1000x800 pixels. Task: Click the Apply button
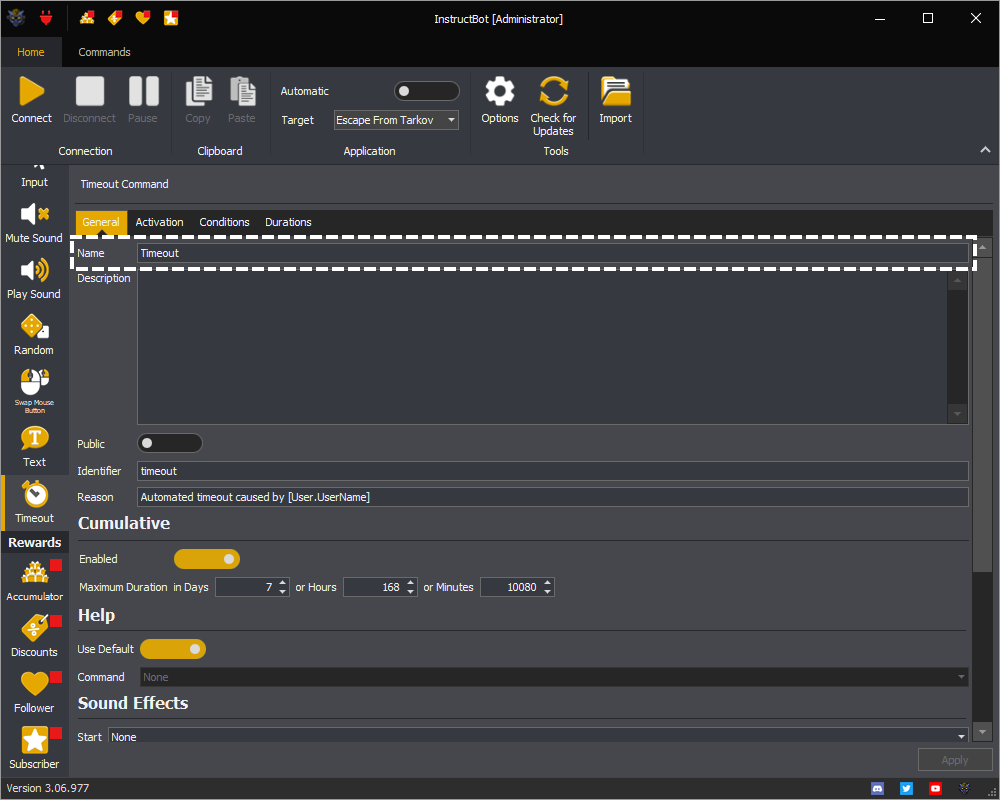[x=955, y=760]
